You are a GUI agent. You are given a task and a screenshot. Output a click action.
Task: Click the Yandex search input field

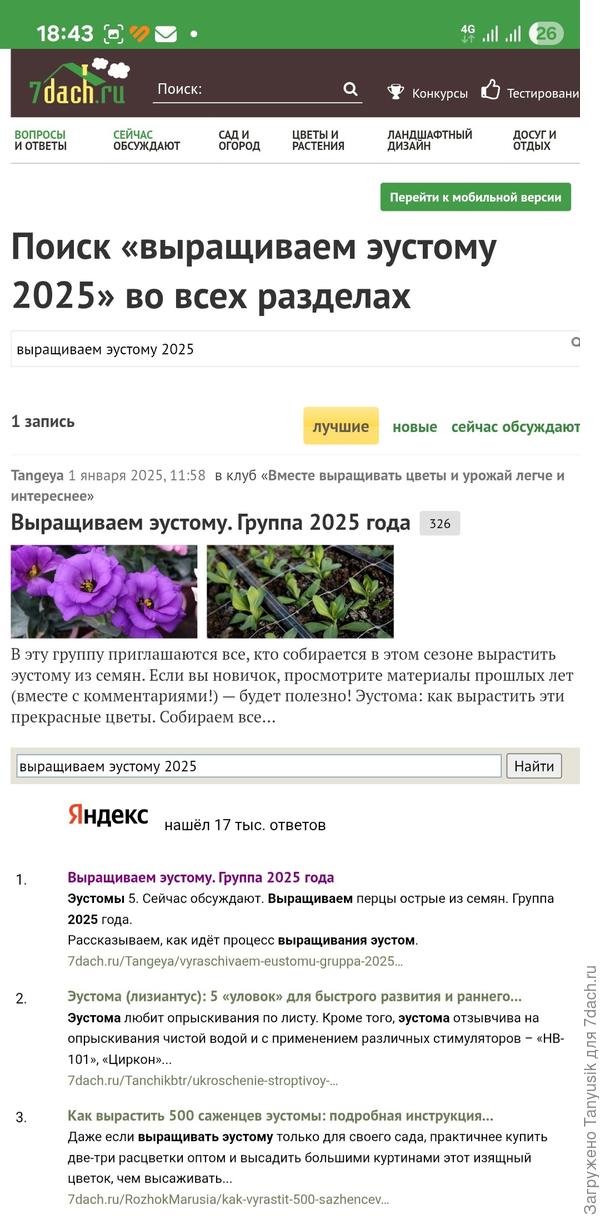coord(258,766)
